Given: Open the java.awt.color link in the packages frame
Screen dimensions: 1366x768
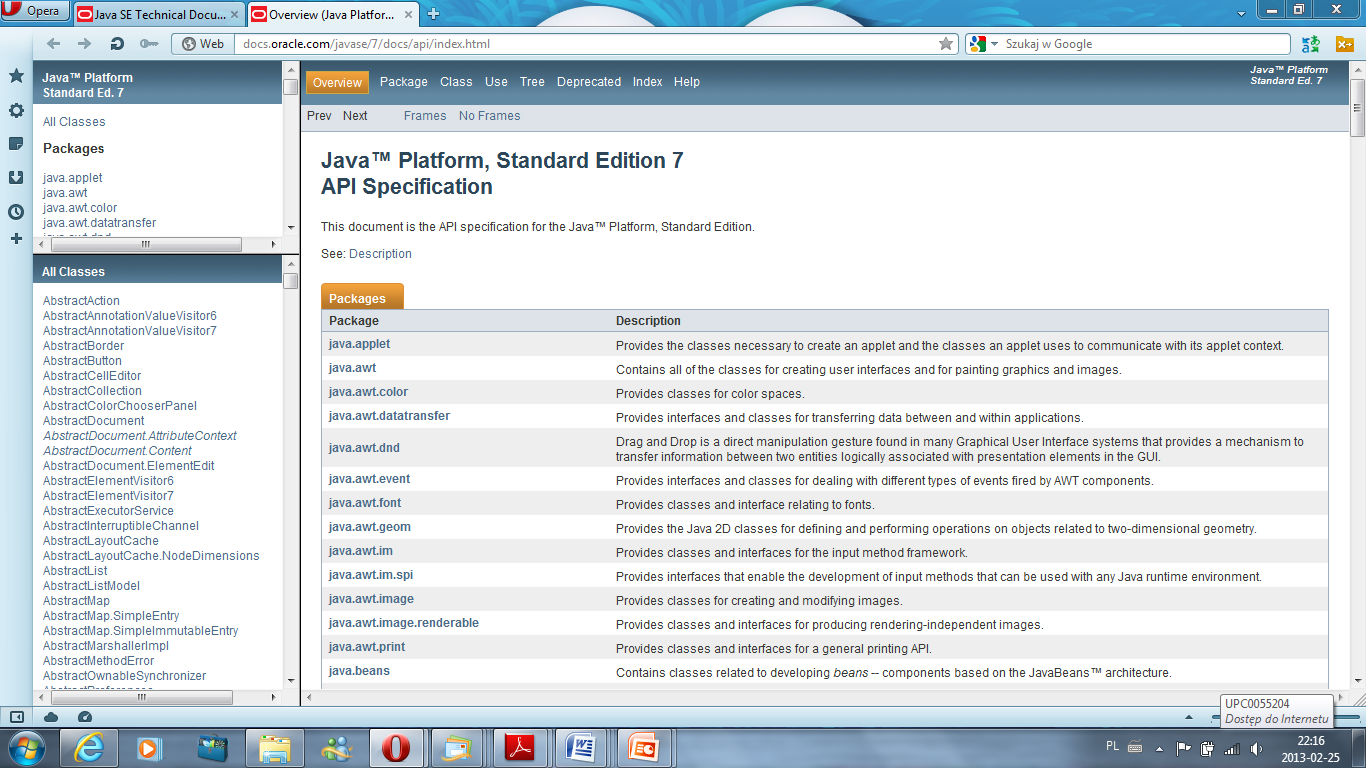Looking at the screenshot, I should [80, 208].
